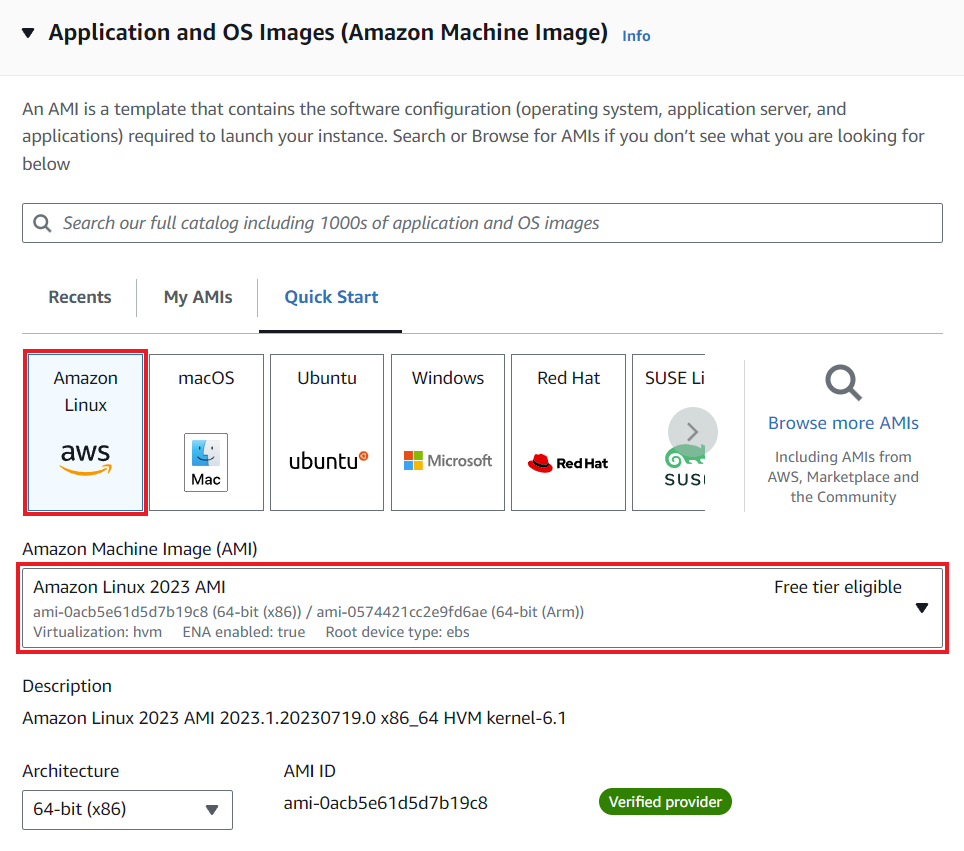Image resolution: width=964 pixels, height=851 pixels.
Task: Click the green Verified provider badge
Action: click(x=664, y=801)
